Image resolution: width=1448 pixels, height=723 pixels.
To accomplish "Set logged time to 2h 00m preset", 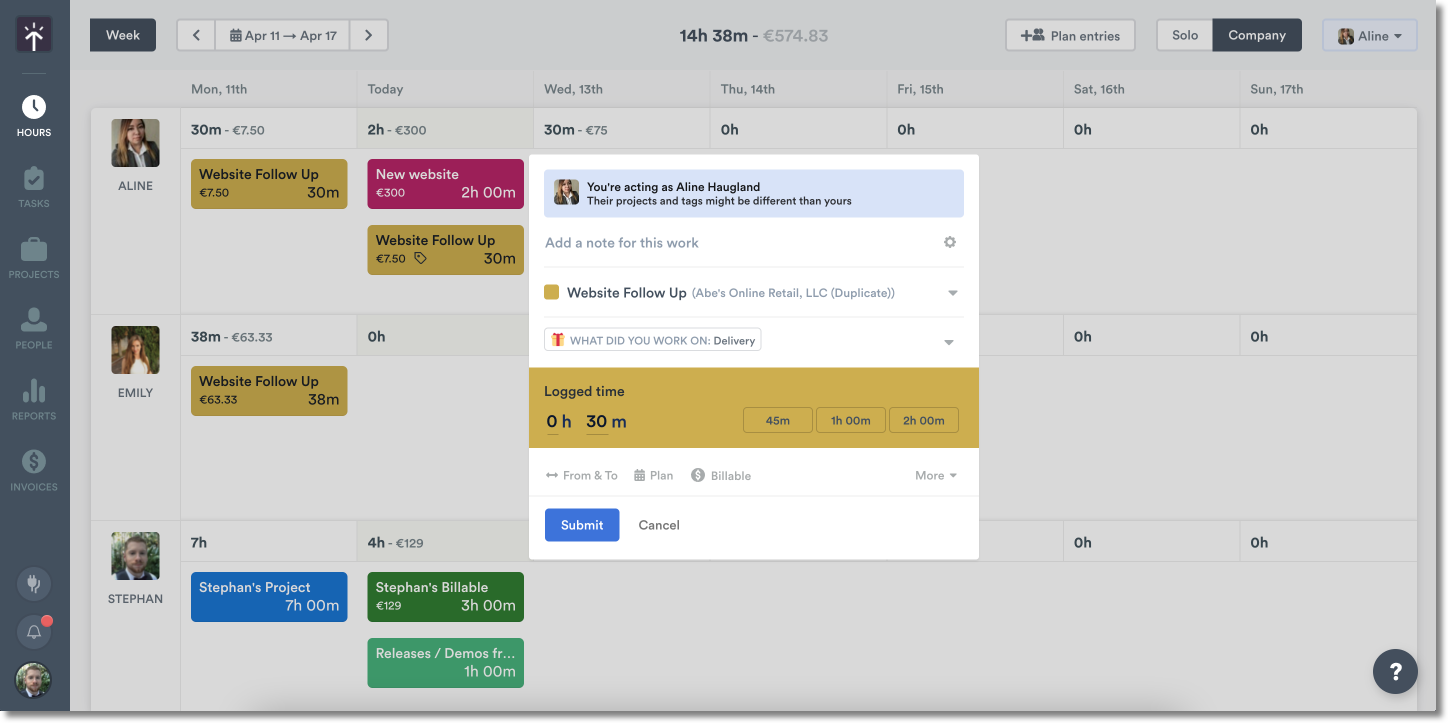I will 923,420.
